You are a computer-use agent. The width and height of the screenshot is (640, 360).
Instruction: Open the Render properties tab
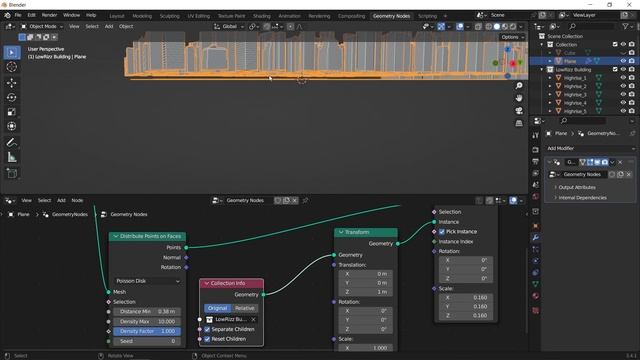click(536, 150)
